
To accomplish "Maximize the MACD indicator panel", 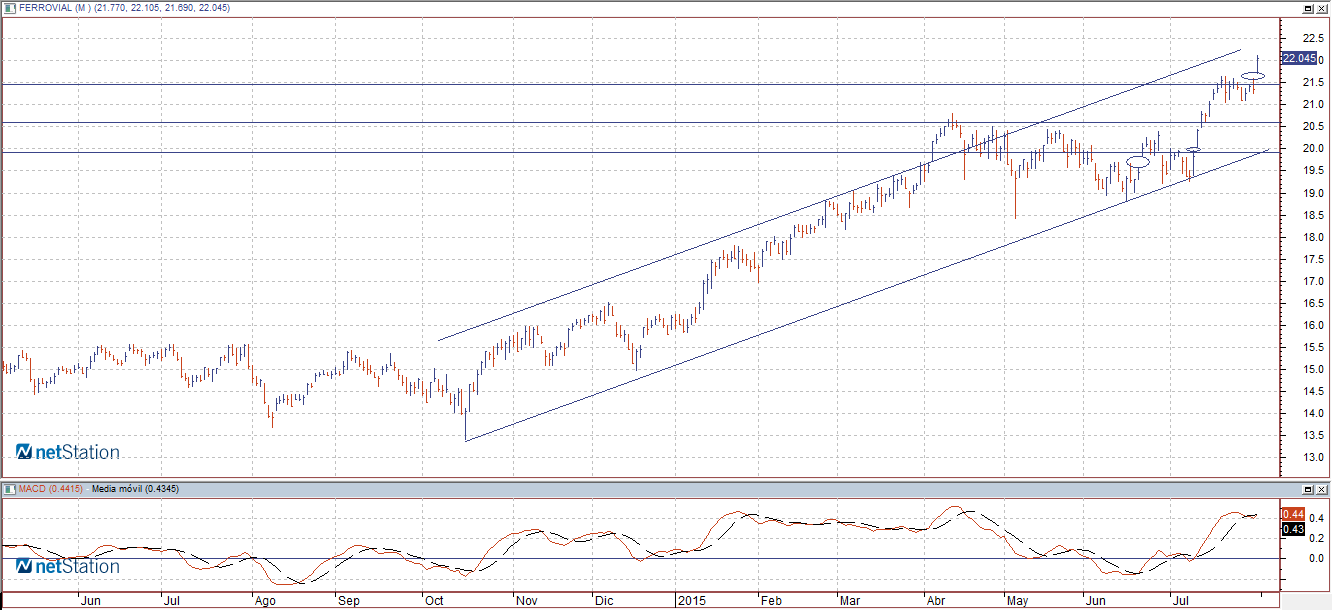I will tap(1307, 489).
